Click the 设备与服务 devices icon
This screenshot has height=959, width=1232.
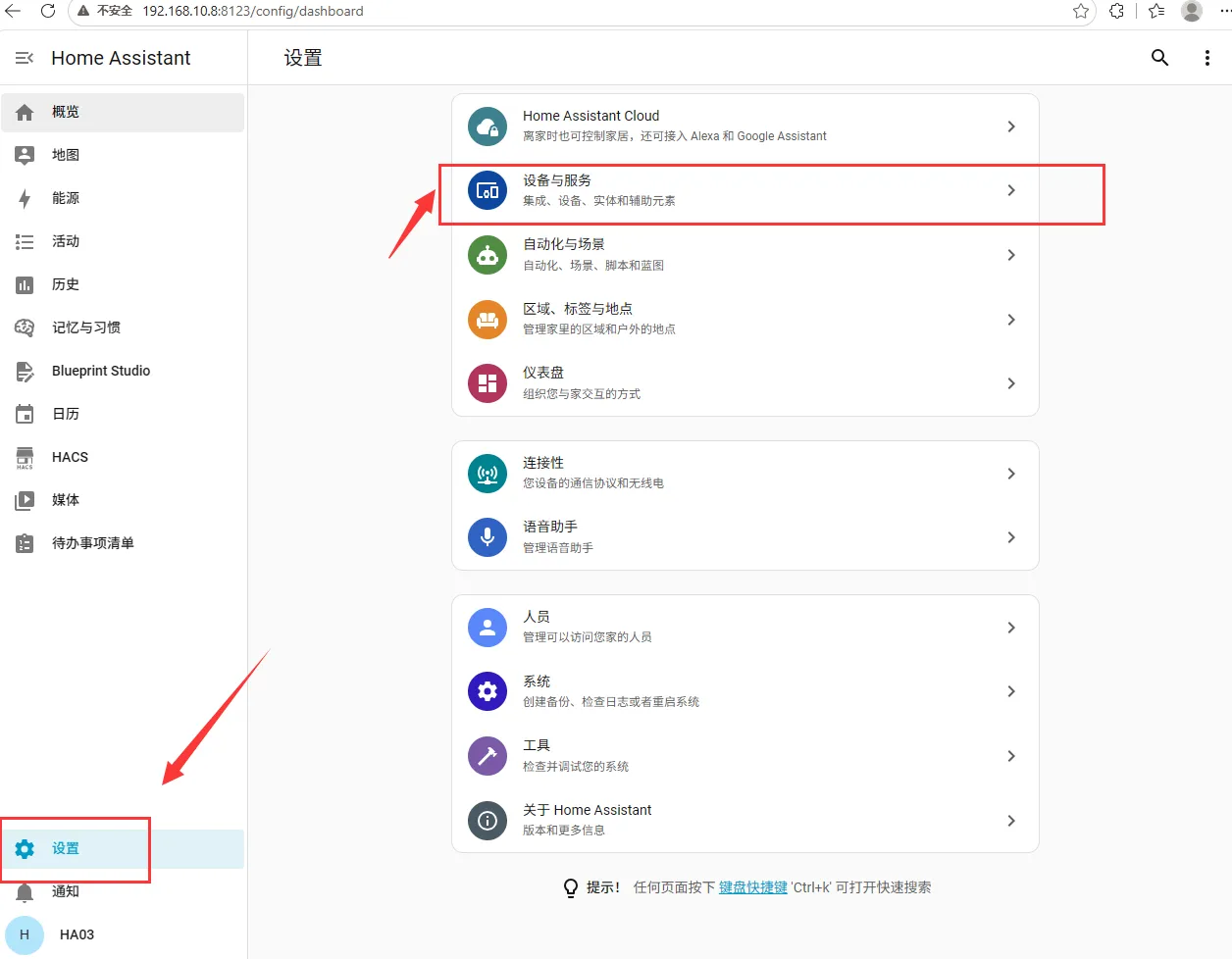coord(488,190)
